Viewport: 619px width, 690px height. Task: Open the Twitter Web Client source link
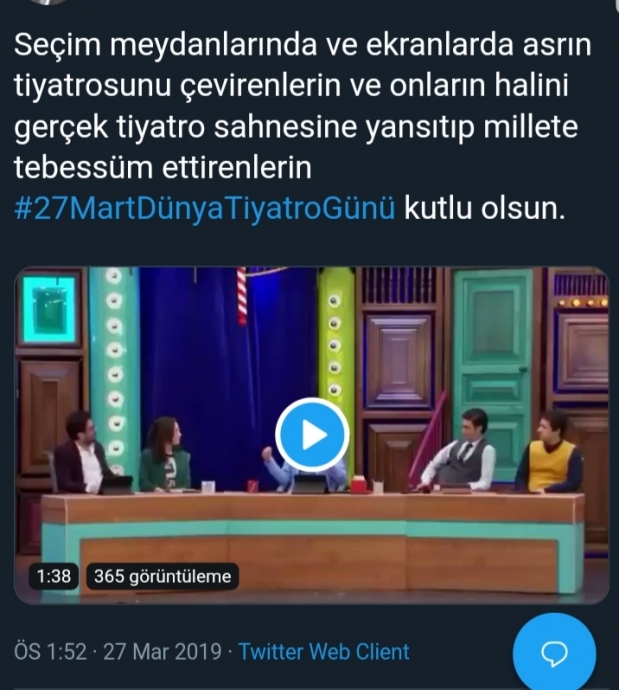pos(324,651)
